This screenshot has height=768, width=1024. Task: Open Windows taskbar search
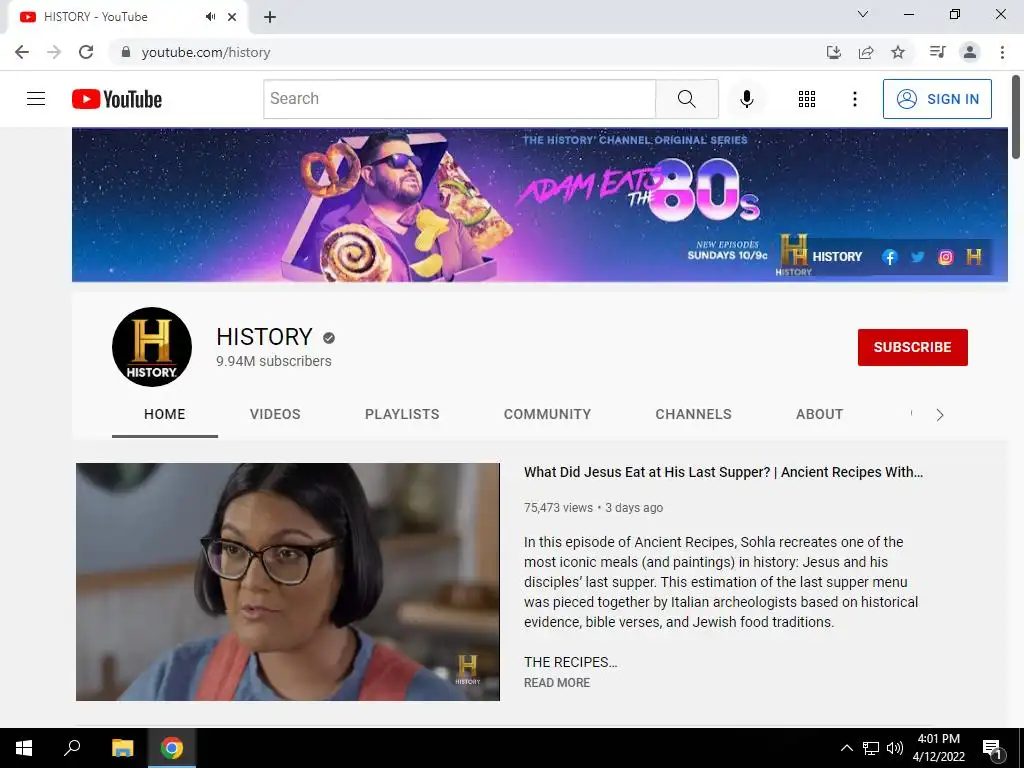click(x=72, y=748)
